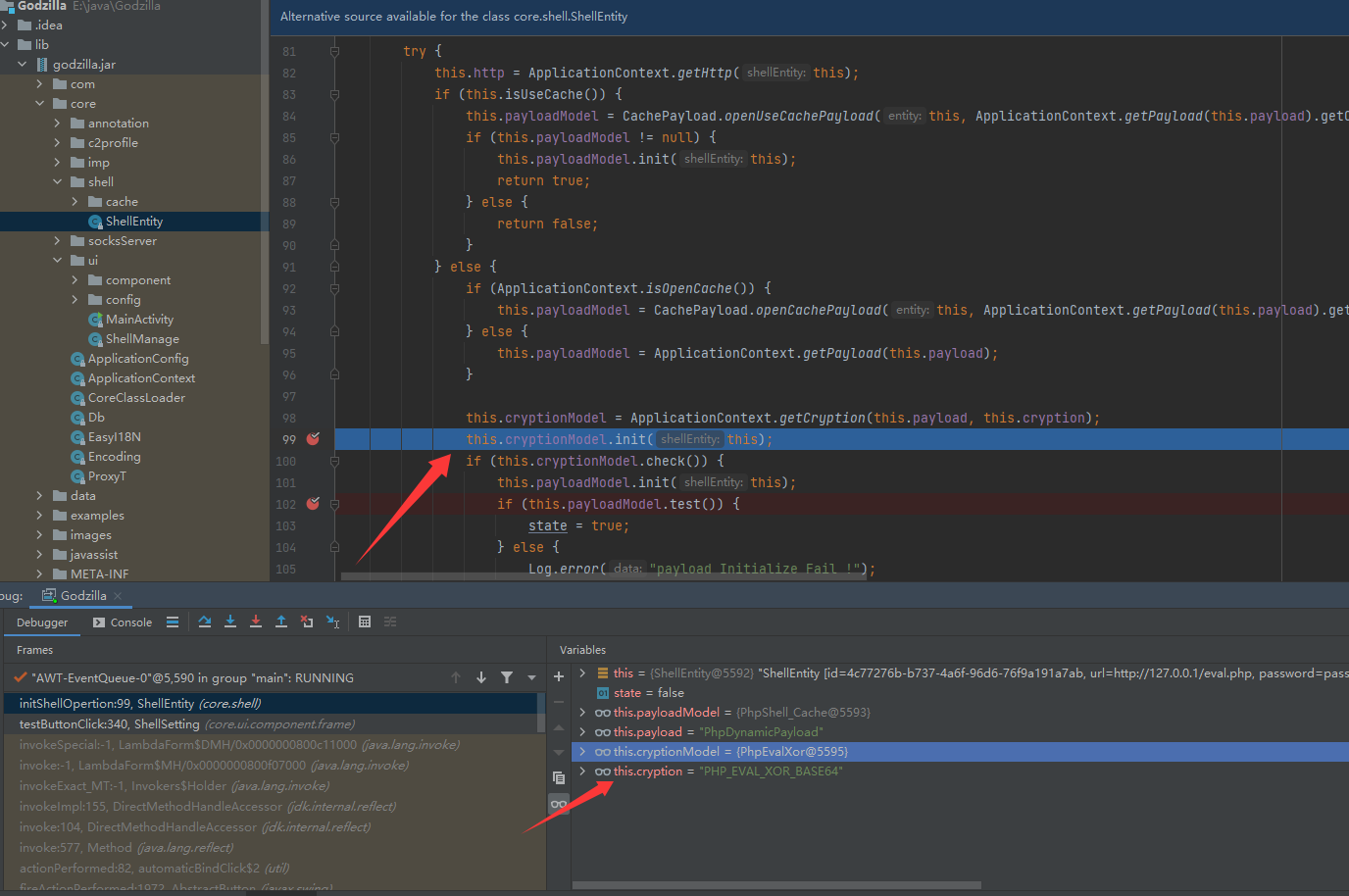This screenshot has height=896, width=1349.
Task: Expand the cache folder in project tree
Action: click(75, 202)
